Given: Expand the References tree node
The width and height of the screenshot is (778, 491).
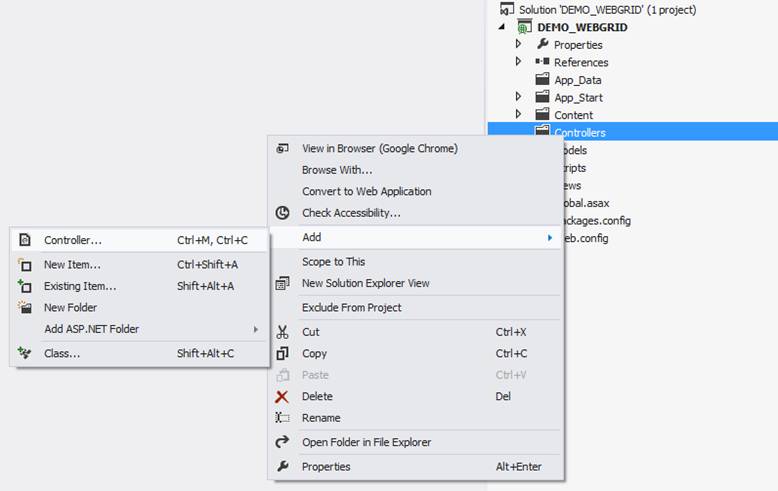Looking at the screenshot, I should [518, 62].
